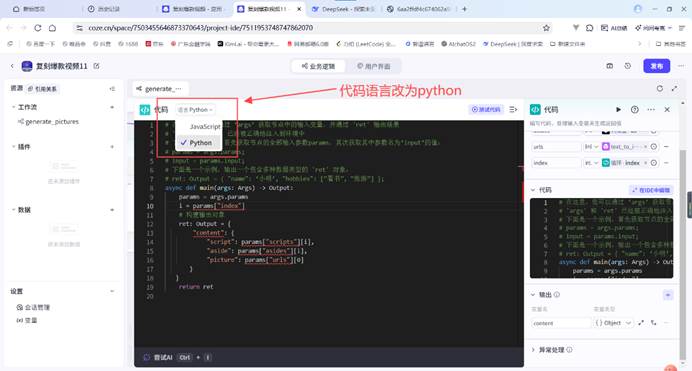Open help icon in code panel
This screenshot has height=371, width=692.
(635, 109)
